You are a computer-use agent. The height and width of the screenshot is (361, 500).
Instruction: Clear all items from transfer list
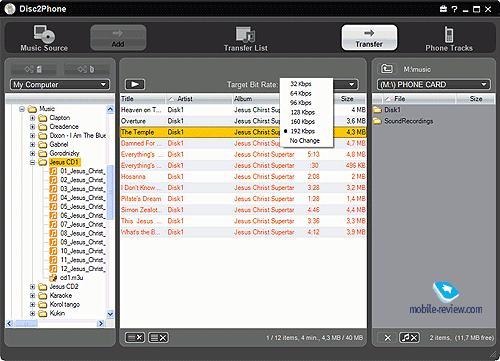158,338
